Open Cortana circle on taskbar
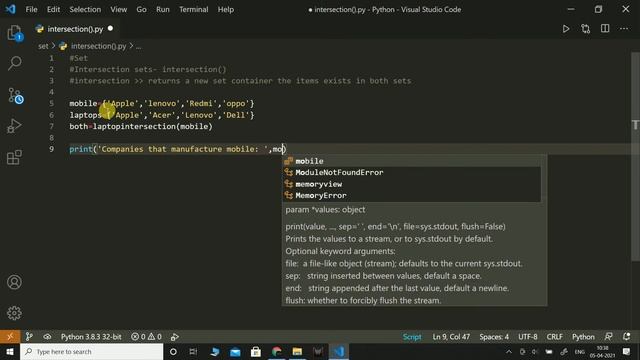This screenshot has height=360, width=640. tap(173, 351)
